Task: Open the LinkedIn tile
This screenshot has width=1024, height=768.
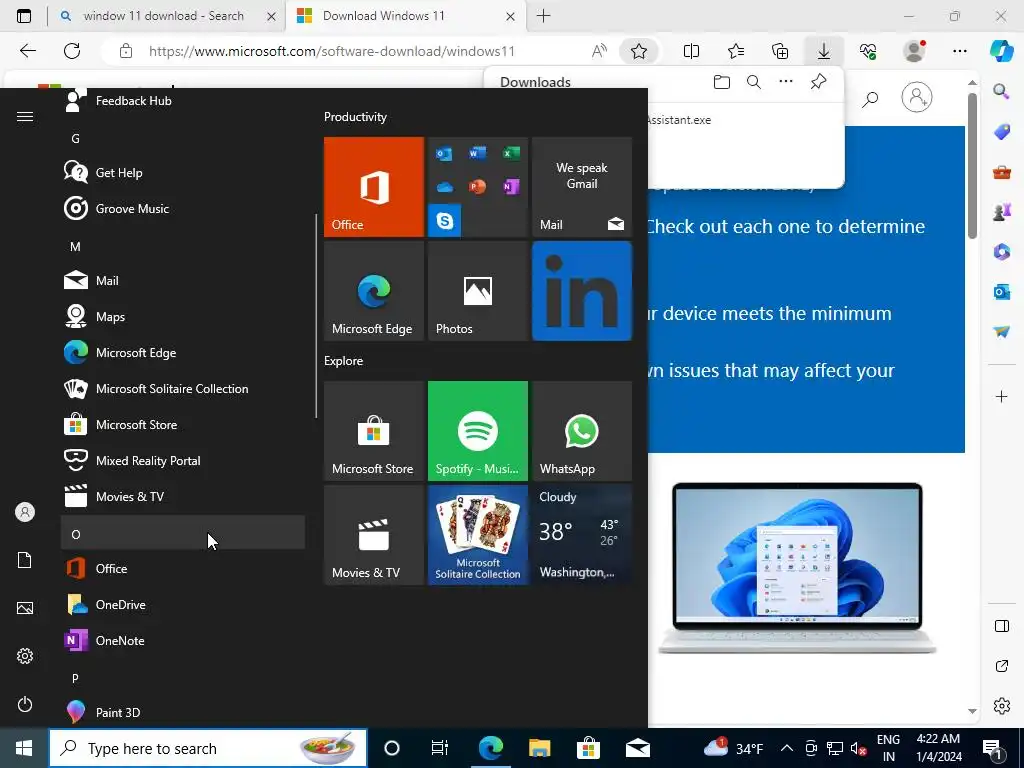Action: coord(582,291)
